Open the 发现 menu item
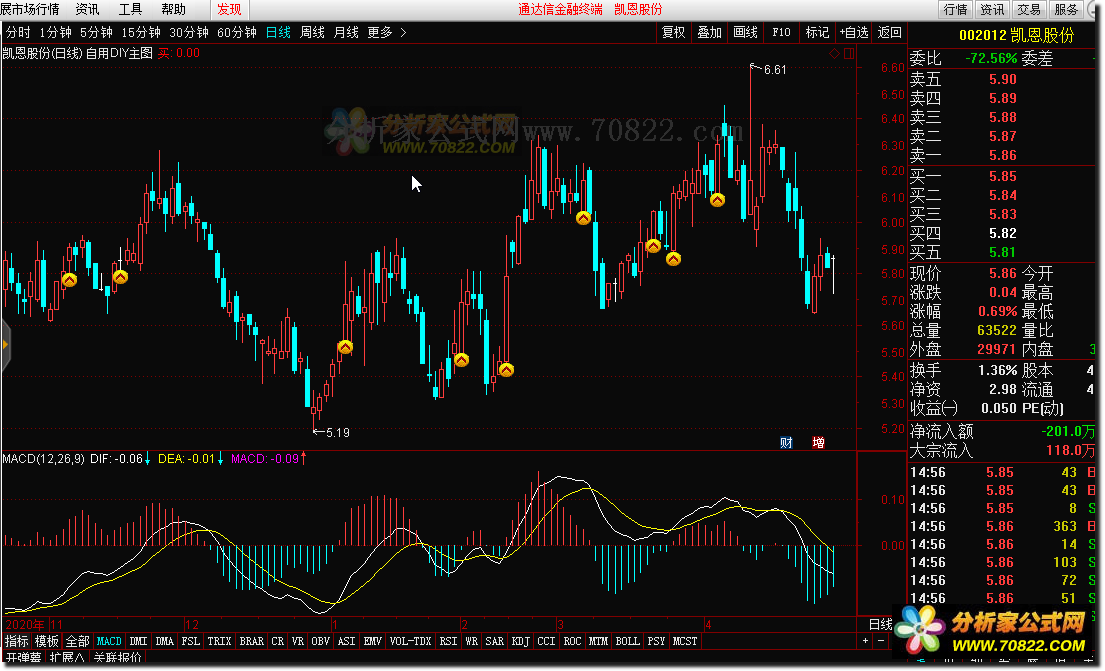This screenshot has width=1105, height=671. (229, 9)
